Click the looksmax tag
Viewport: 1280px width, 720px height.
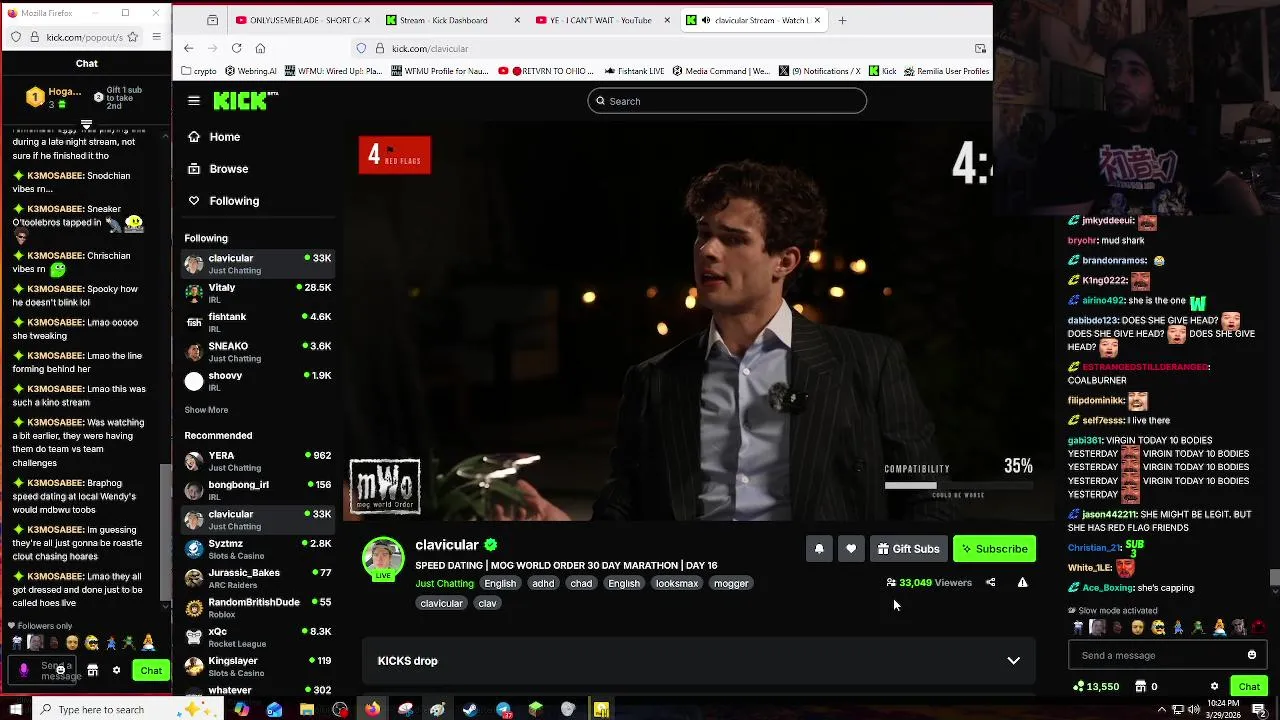click(x=677, y=583)
